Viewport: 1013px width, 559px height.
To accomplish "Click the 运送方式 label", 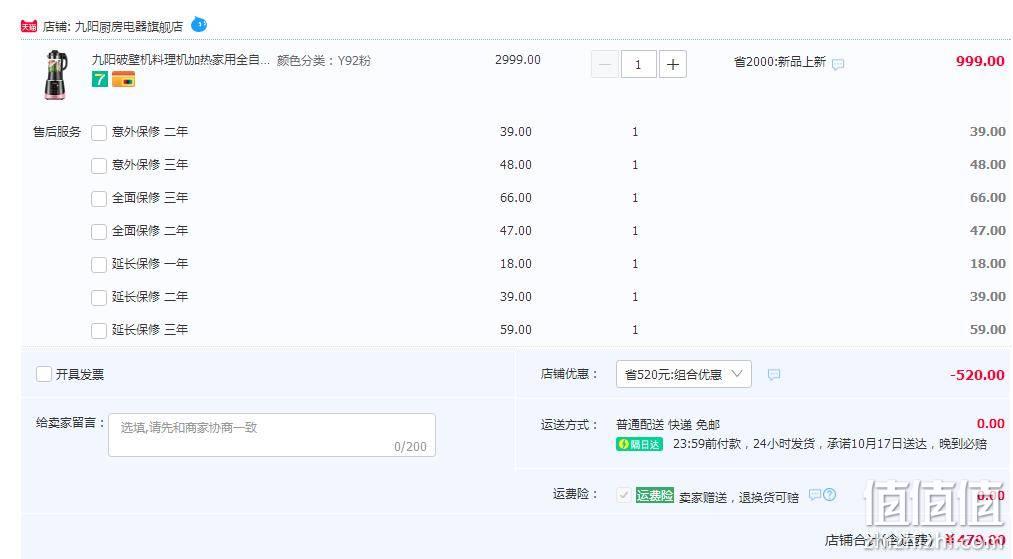I will (x=569, y=425).
